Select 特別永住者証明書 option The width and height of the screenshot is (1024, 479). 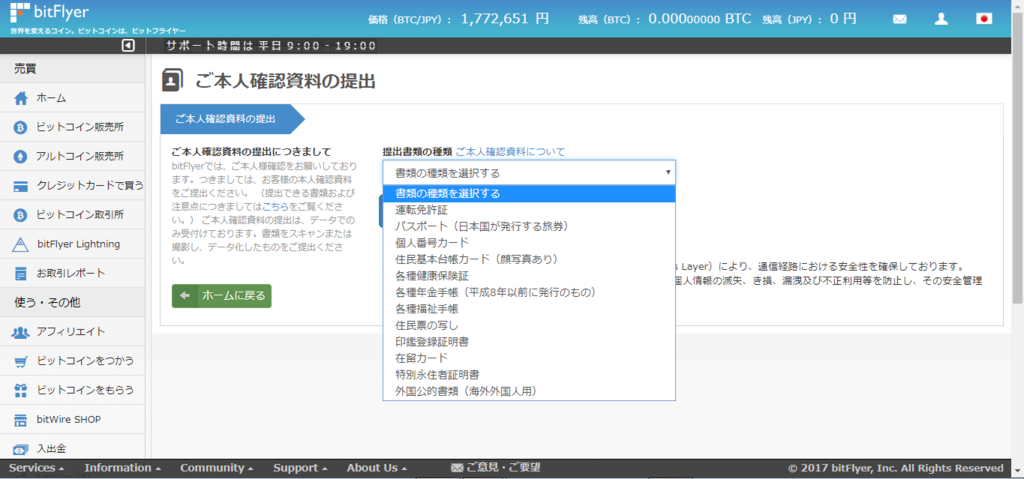coord(529,375)
